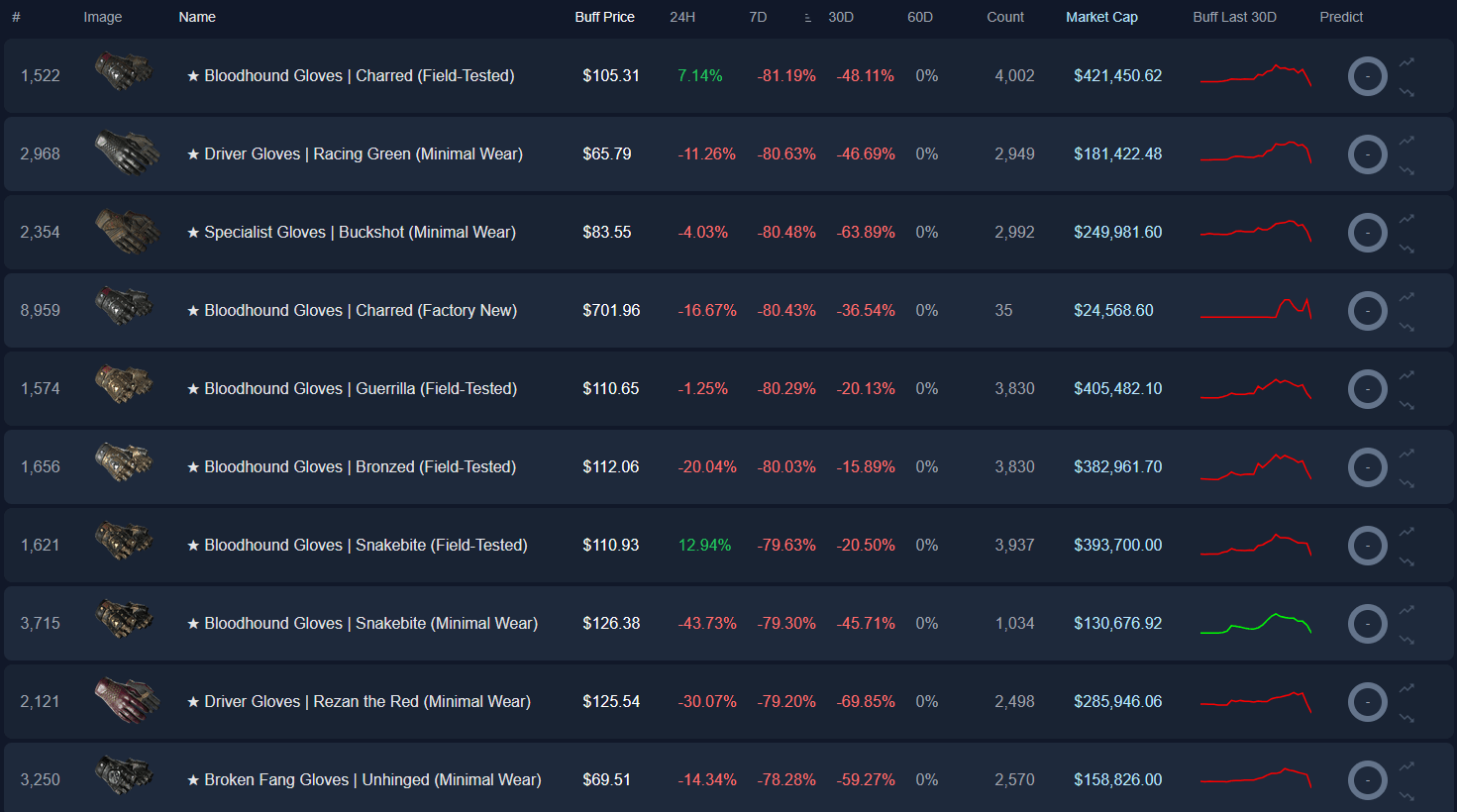The image size is (1457, 812).
Task: Select the up-trend arrow on the Broken Fang Gloves Unhinged row
Action: coord(1406,764)
